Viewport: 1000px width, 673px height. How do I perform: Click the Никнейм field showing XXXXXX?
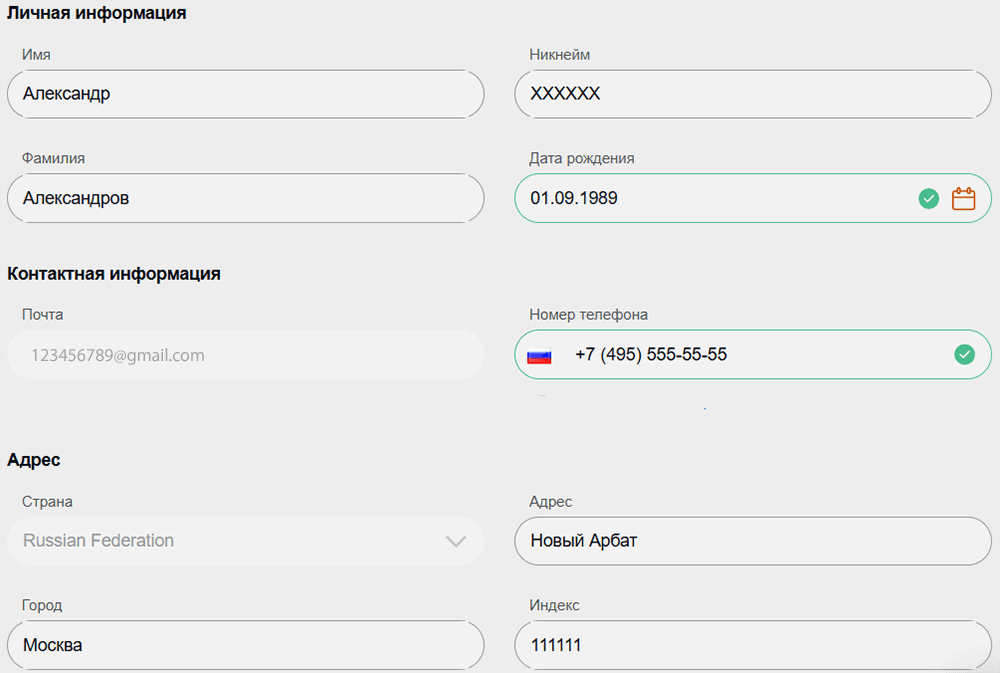[x=753, y=94]
